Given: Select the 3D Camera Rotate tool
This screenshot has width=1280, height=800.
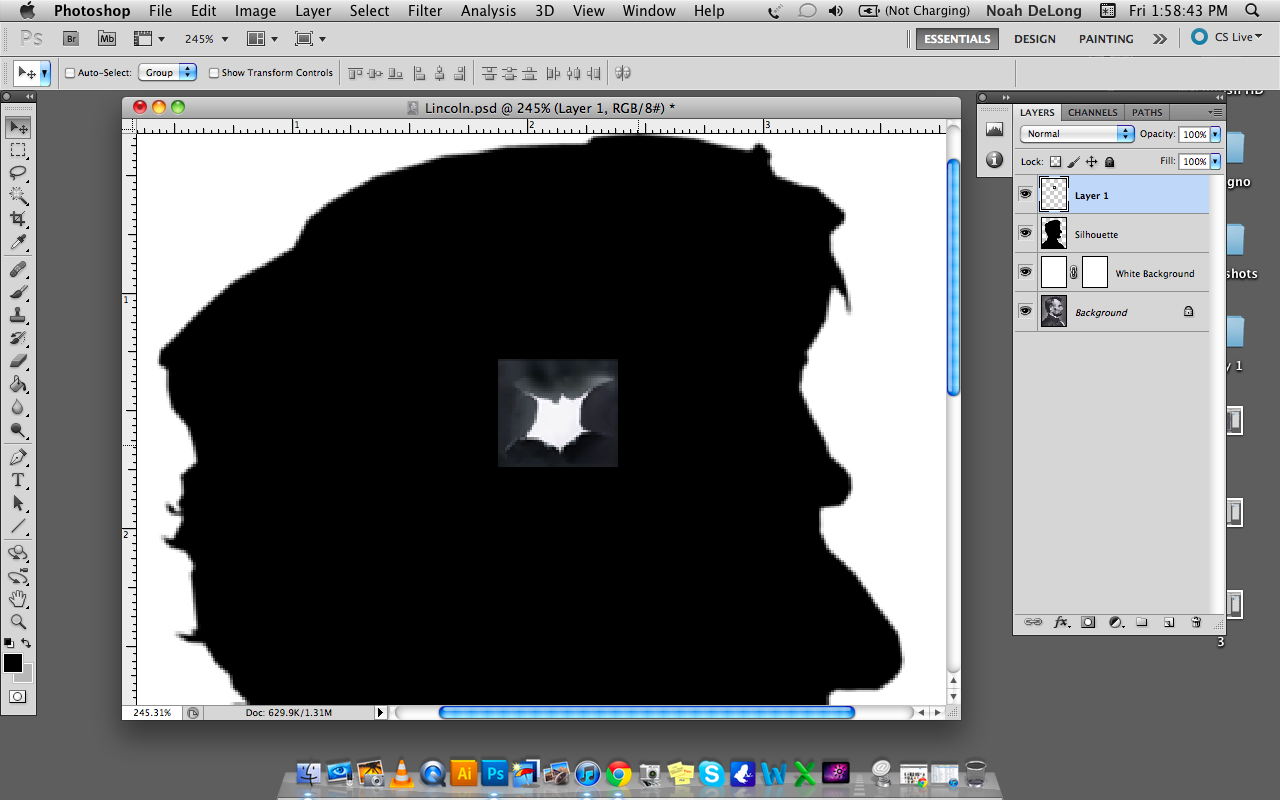Looking at the screenshot, I should tap(18, 576).
